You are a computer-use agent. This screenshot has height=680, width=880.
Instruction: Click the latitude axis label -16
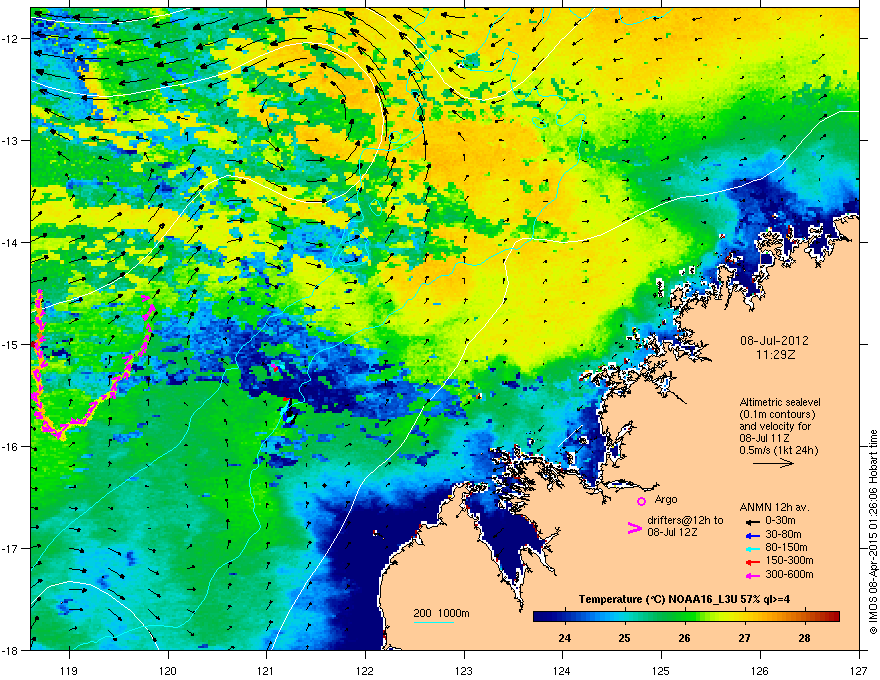pos(10,447)
